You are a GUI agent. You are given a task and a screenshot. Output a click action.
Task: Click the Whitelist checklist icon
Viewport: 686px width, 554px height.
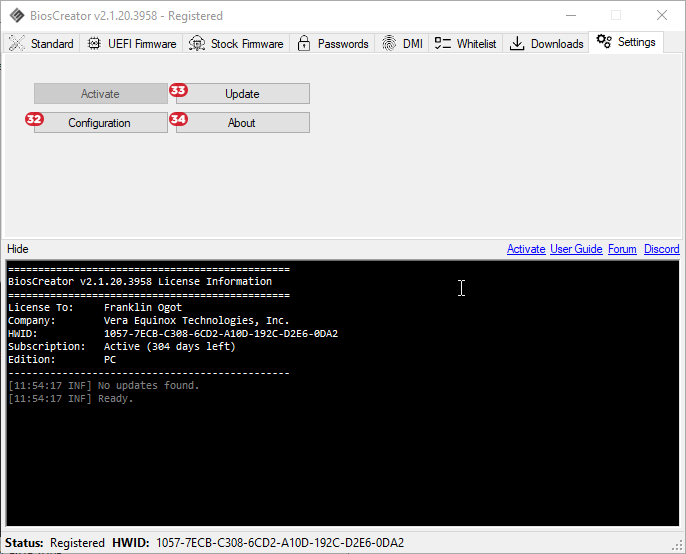point(442,43)
